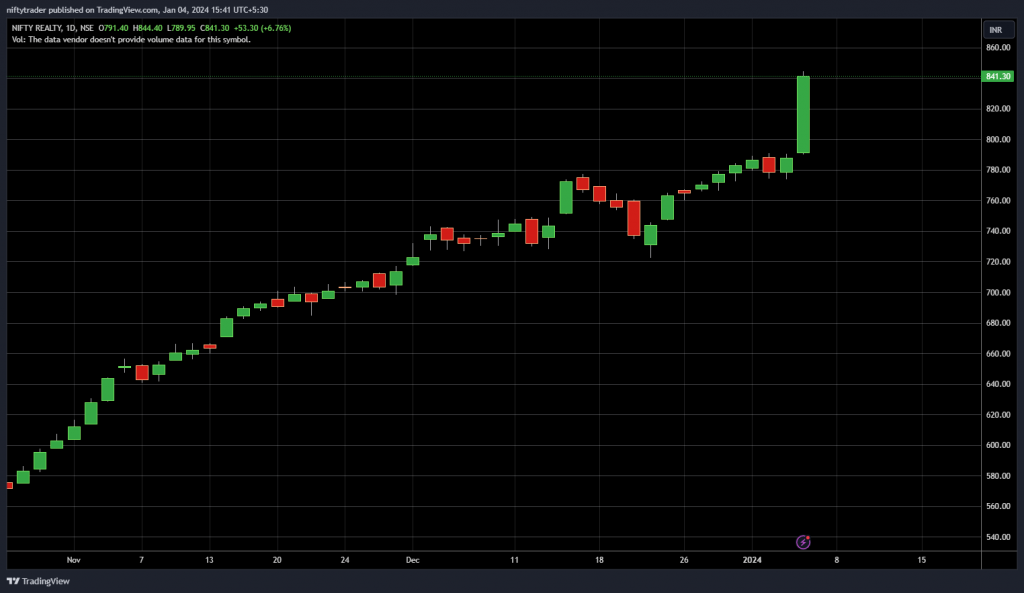Image resolution: width=1024 pixels, height=593 pixels.
Task: Click the volume data unavailable message
Action: (x=131, y=40)
